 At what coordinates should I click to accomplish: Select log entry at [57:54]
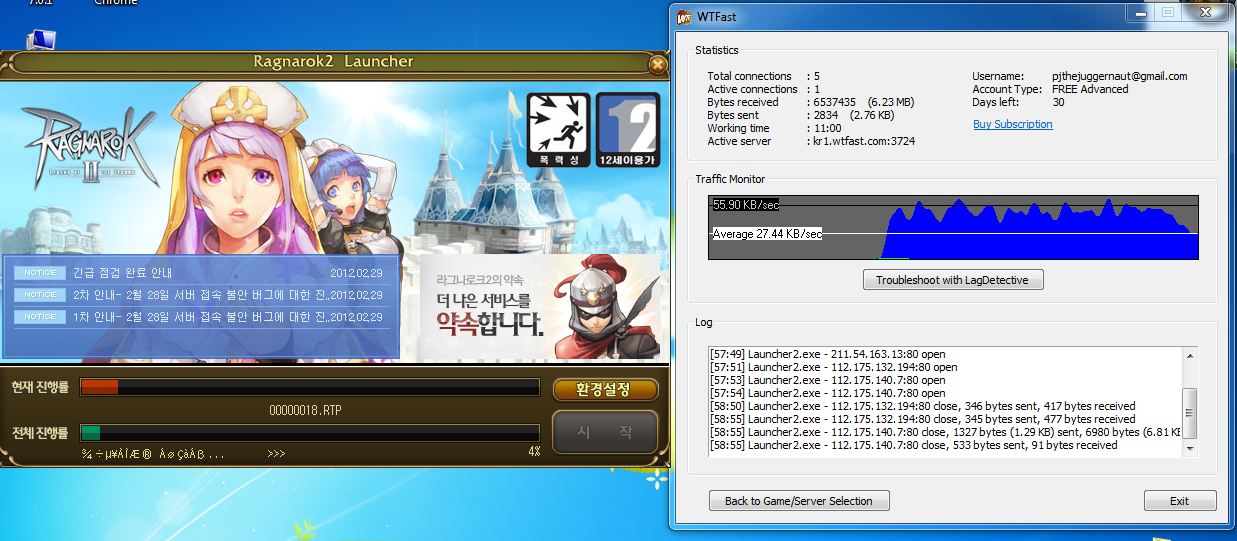(827, 393)
